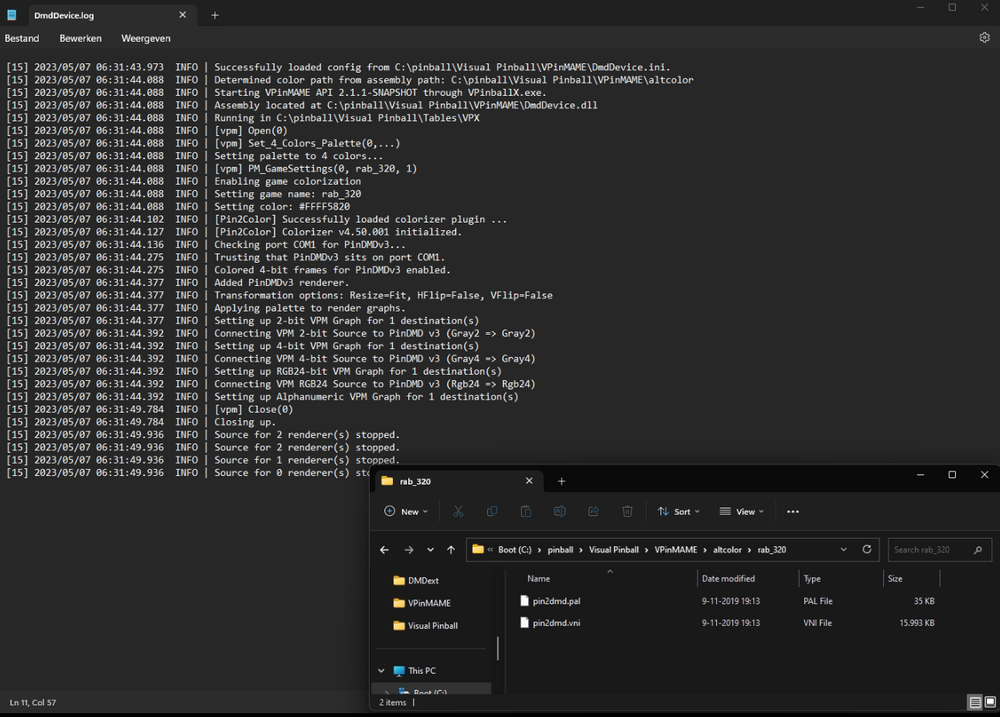1000x717 pixels.
Task: Go back in File Explorer
Action: [384, 550]
